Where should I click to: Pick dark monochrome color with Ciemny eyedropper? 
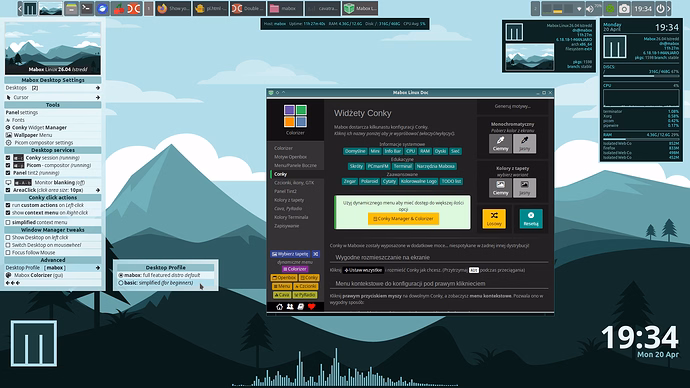click(x=500, y=143)
